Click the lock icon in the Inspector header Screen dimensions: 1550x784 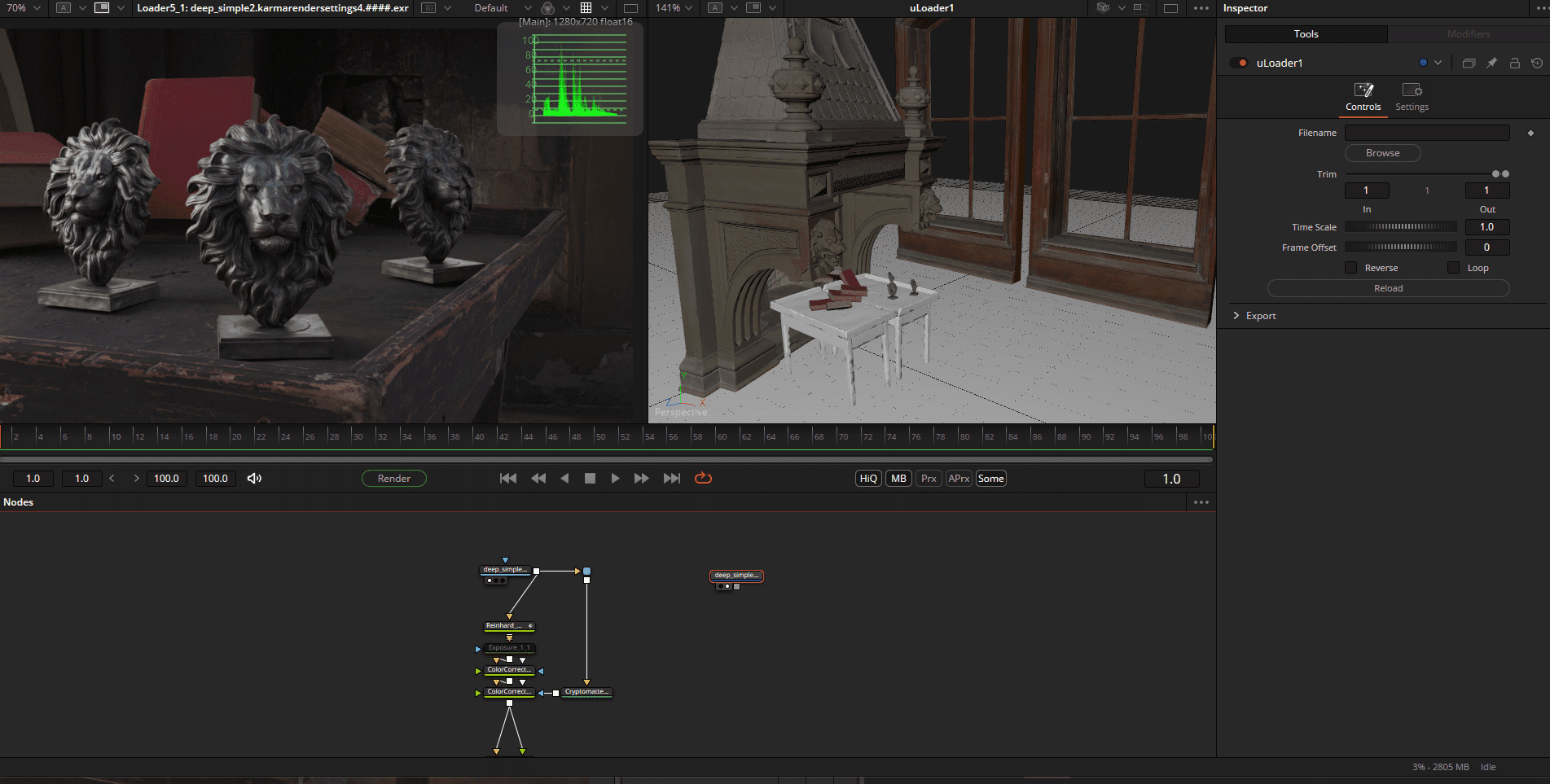point(1515,63)
